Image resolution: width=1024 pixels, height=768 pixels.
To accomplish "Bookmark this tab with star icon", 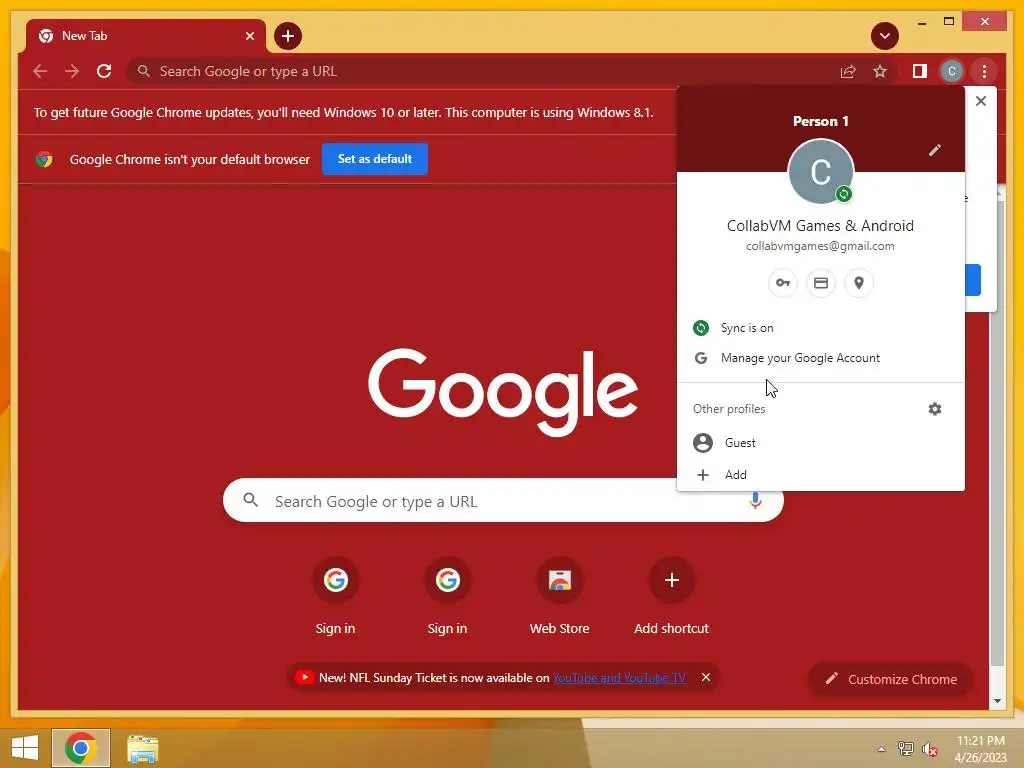I will (x=880, y=71).
